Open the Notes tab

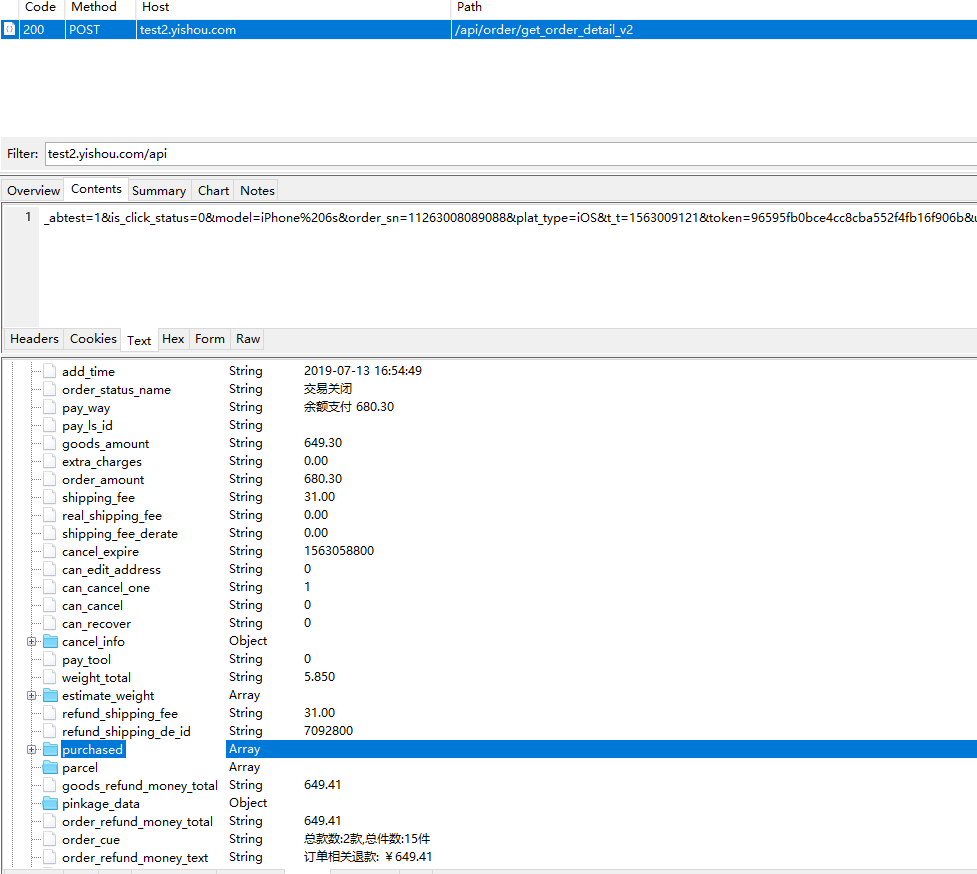(x=257, y=191)
